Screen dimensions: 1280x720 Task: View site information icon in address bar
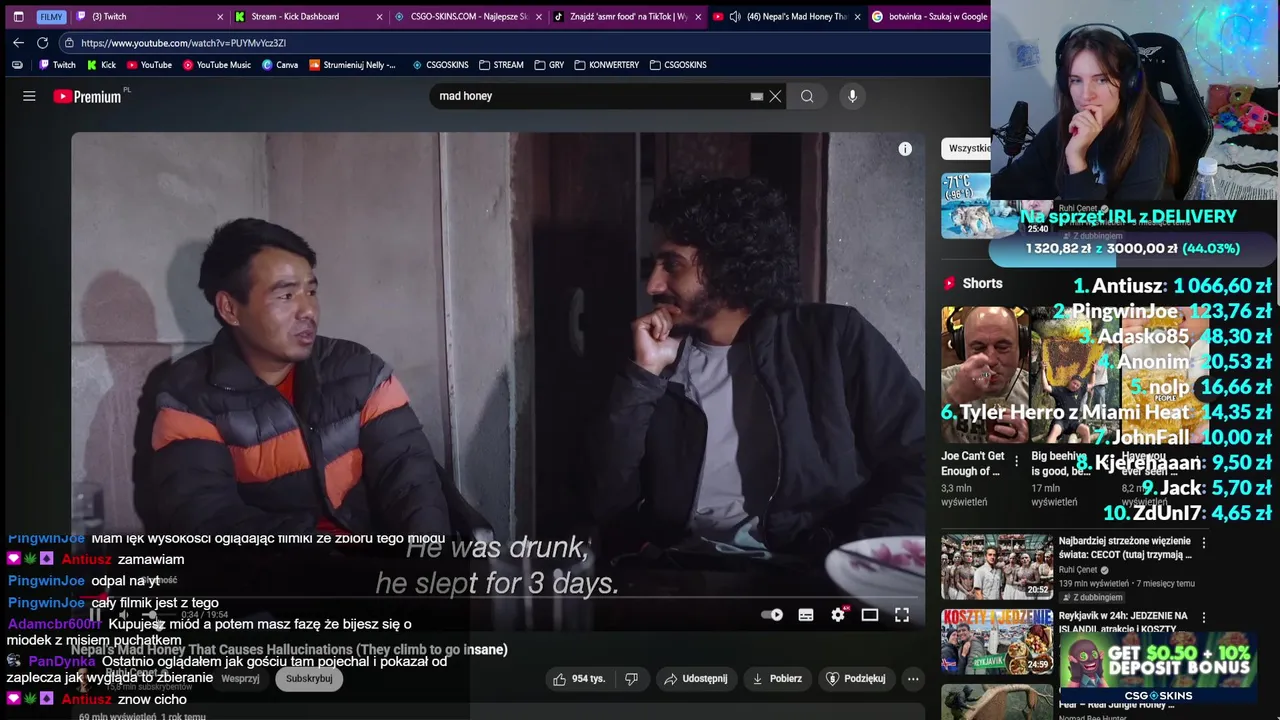coord(68,43)
